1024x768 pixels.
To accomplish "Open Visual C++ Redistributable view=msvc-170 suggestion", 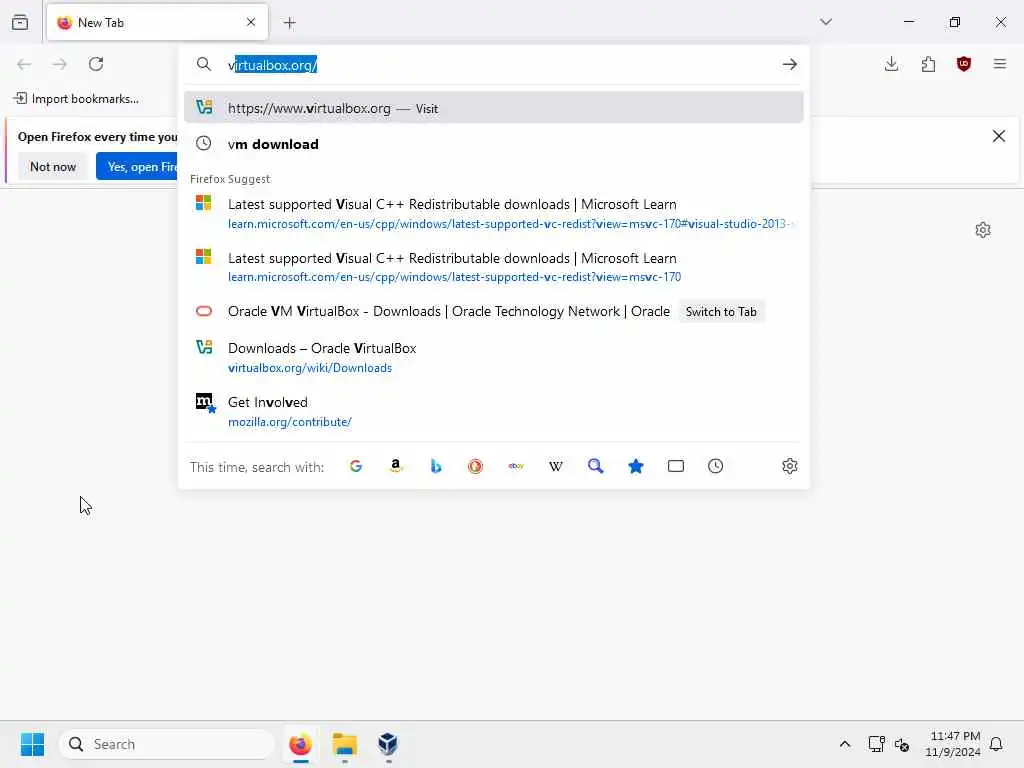I will coord(493,266).
